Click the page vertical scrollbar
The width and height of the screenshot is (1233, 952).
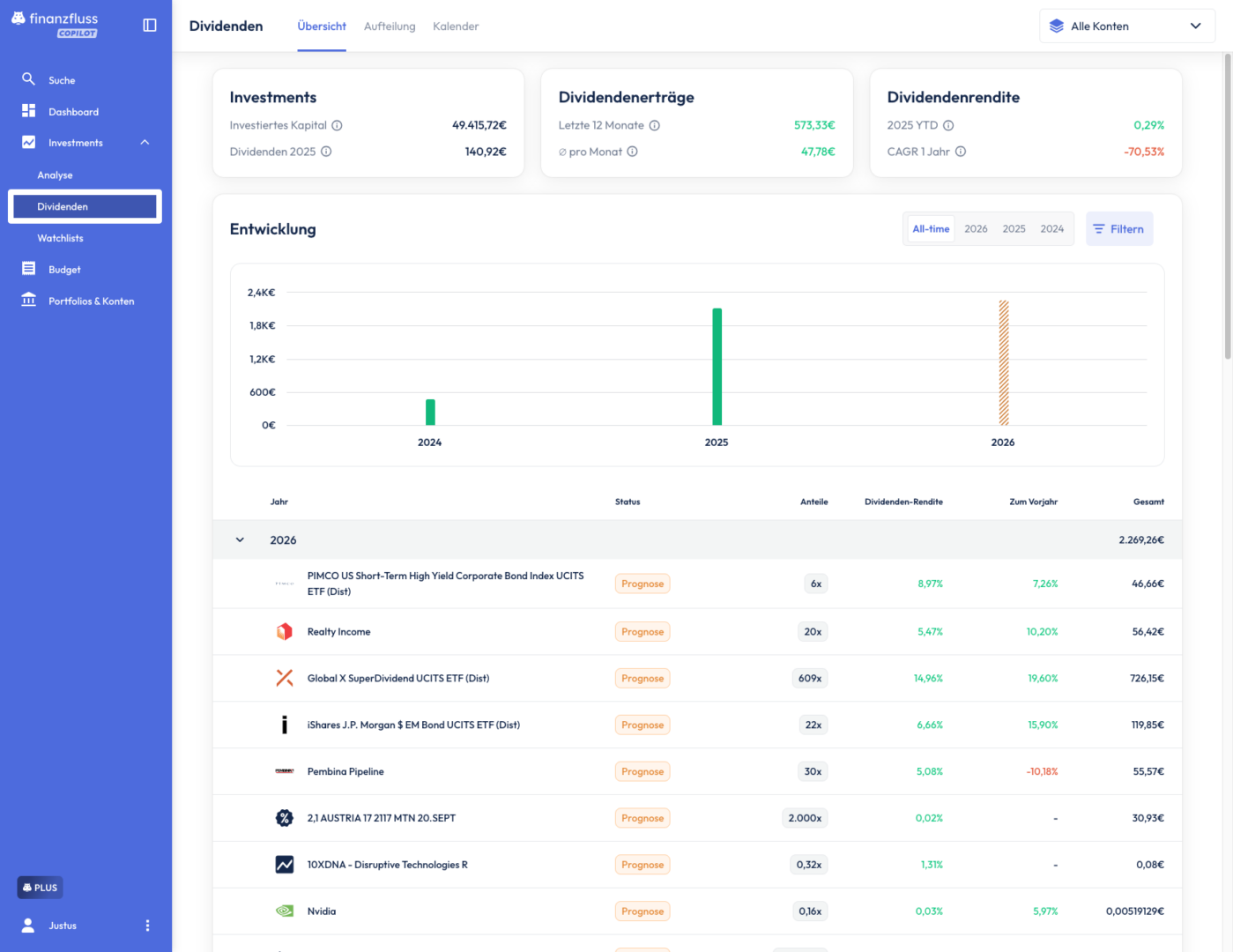coord(1228,205)
